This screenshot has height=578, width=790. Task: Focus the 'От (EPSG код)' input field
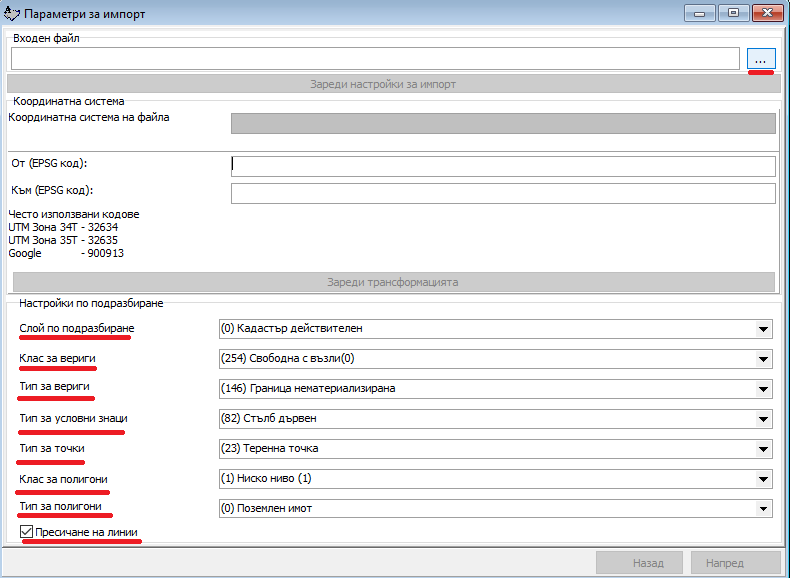tap(503, 166)
